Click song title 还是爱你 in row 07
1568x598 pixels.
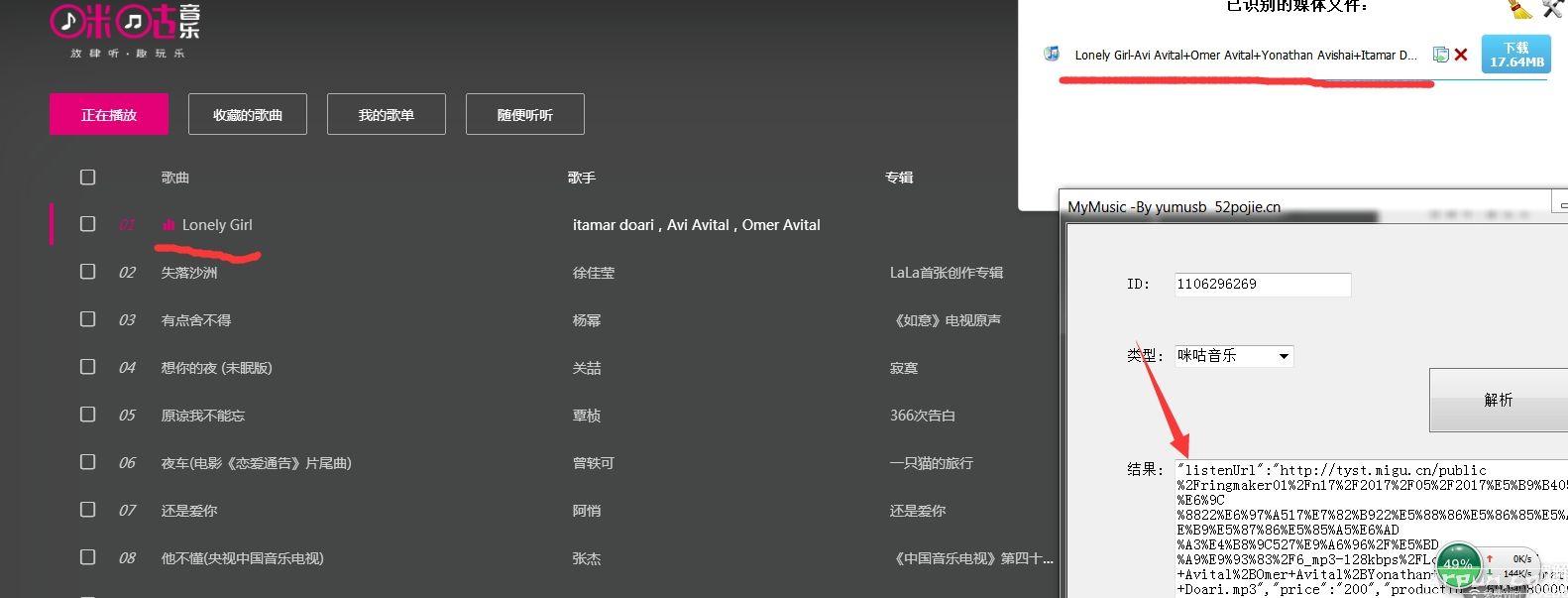tap(189, 511)
